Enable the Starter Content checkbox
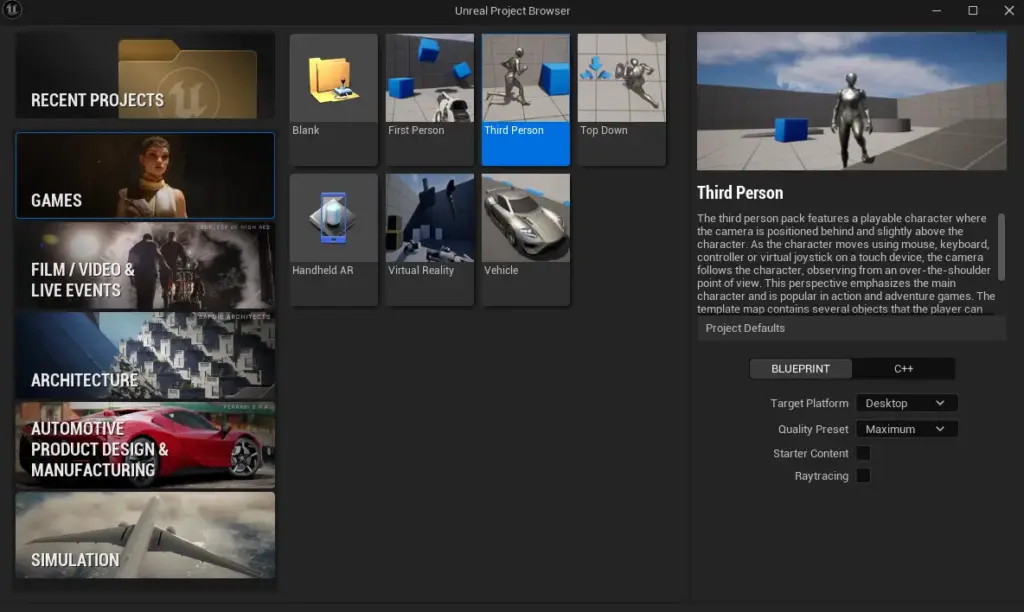The width and height of the screenshot is (1024, 612). (863, 453)
